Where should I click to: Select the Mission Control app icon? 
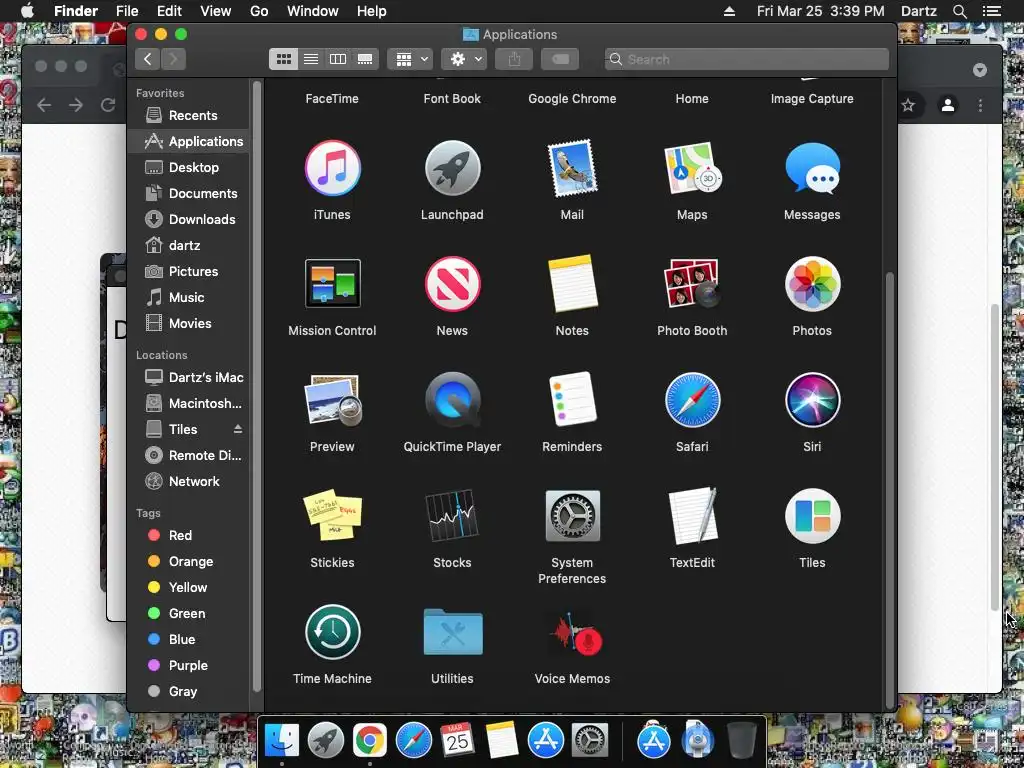click(x=332, y=283)
